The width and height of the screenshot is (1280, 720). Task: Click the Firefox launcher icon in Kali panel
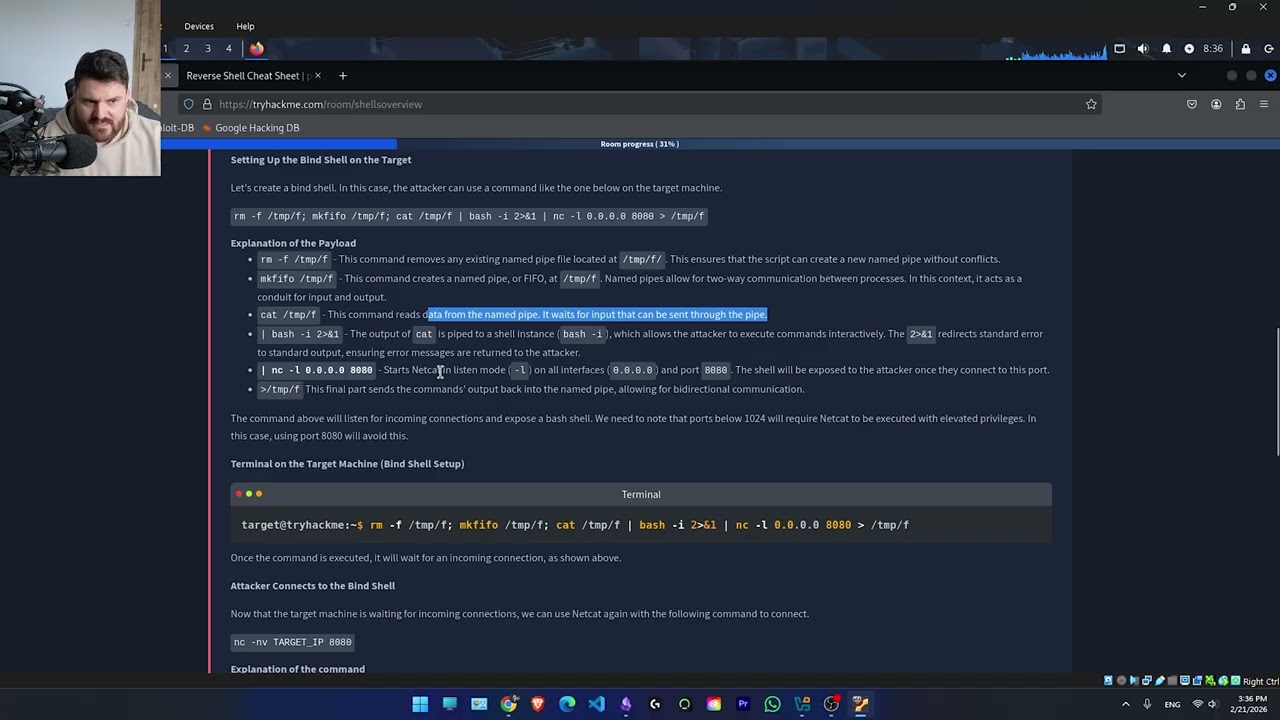257,48
